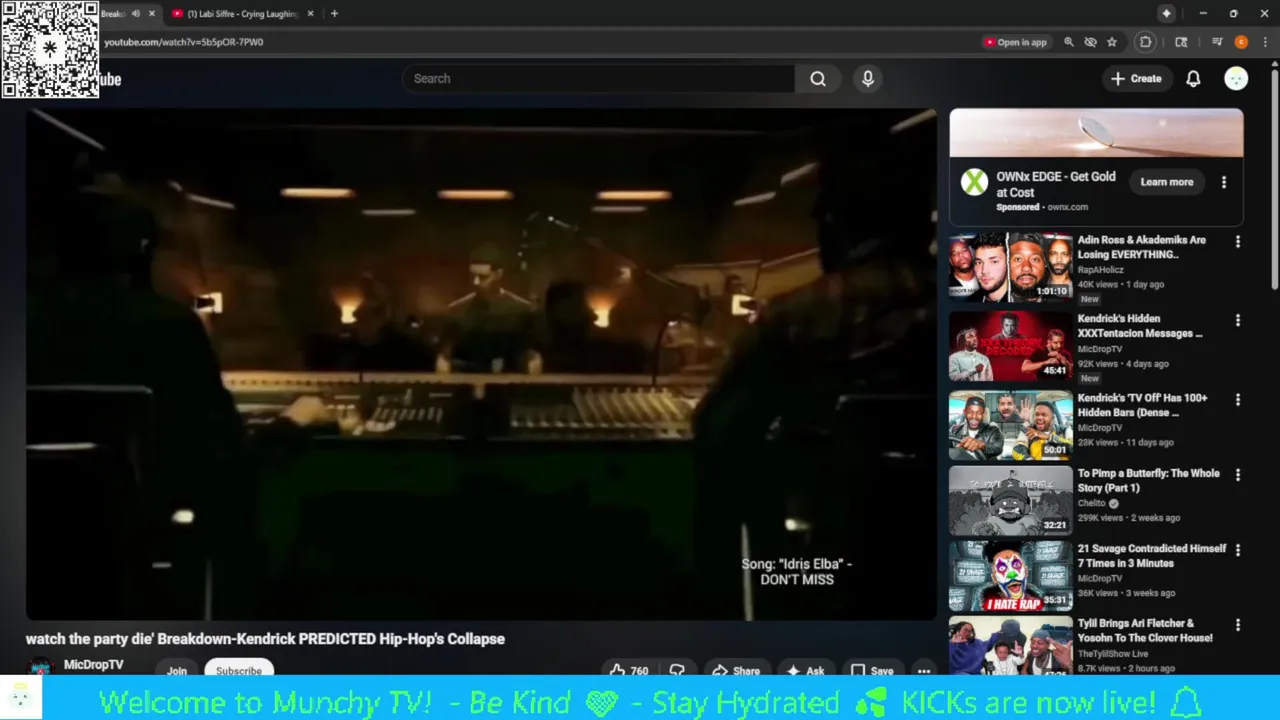Open options for Kendrick's Hidden XXXTentacion video
1280x720 pixels.
1238,321
